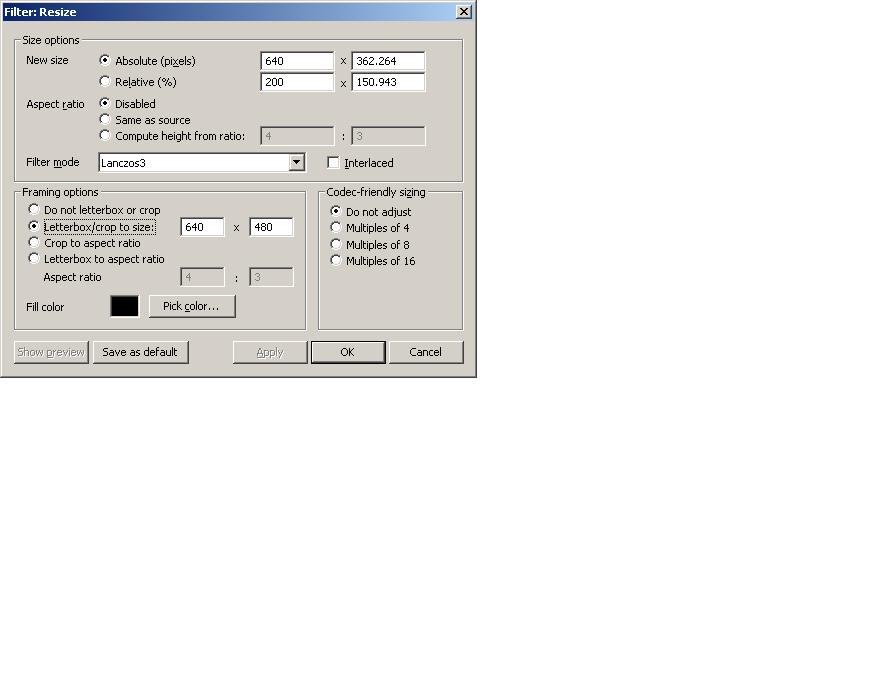Click the relative height field showing 150.943
The width and height of the screenshot is (887, 683).
[388, 82]
